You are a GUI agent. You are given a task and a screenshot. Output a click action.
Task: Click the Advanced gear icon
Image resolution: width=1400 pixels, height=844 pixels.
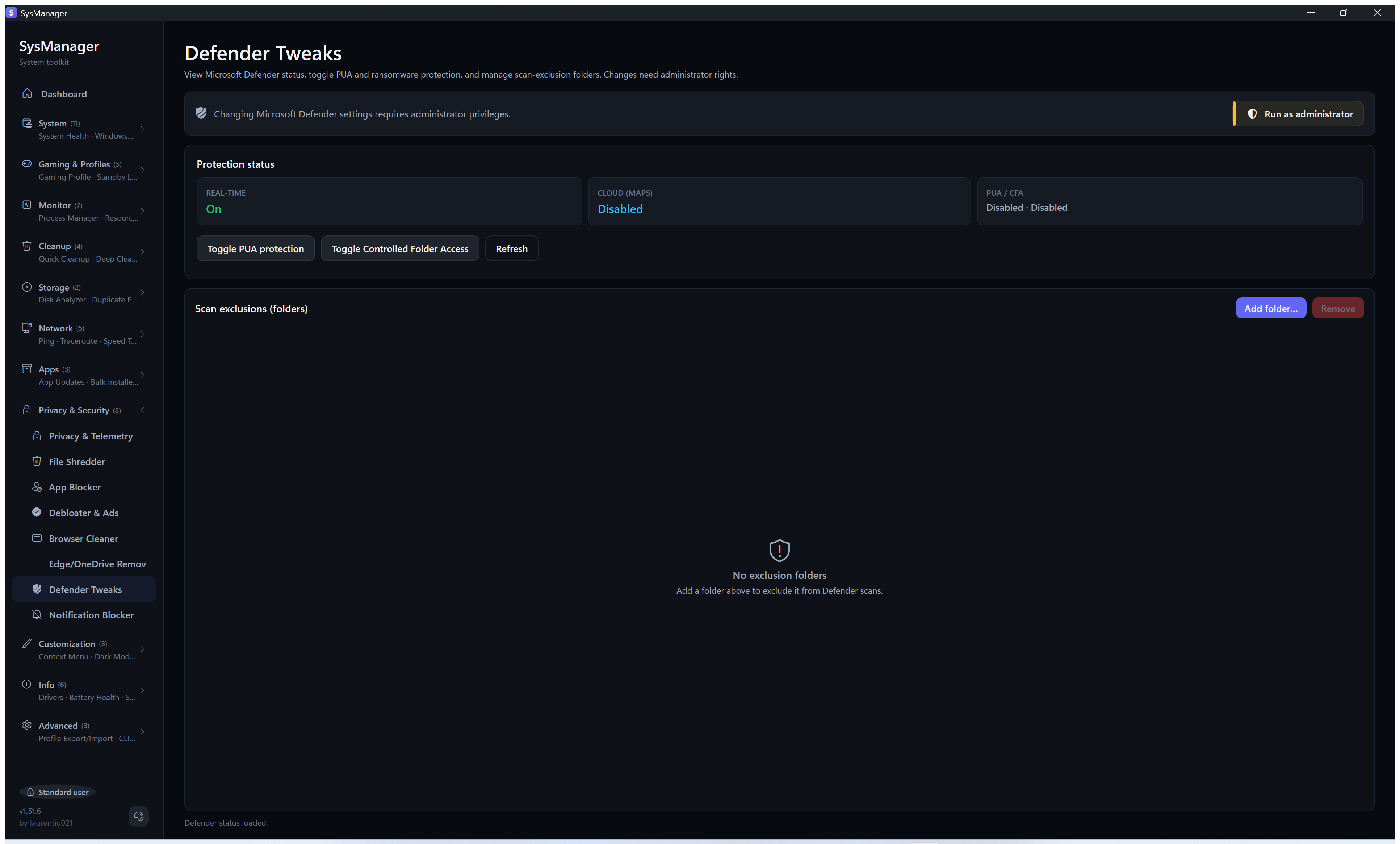point(27,725)
